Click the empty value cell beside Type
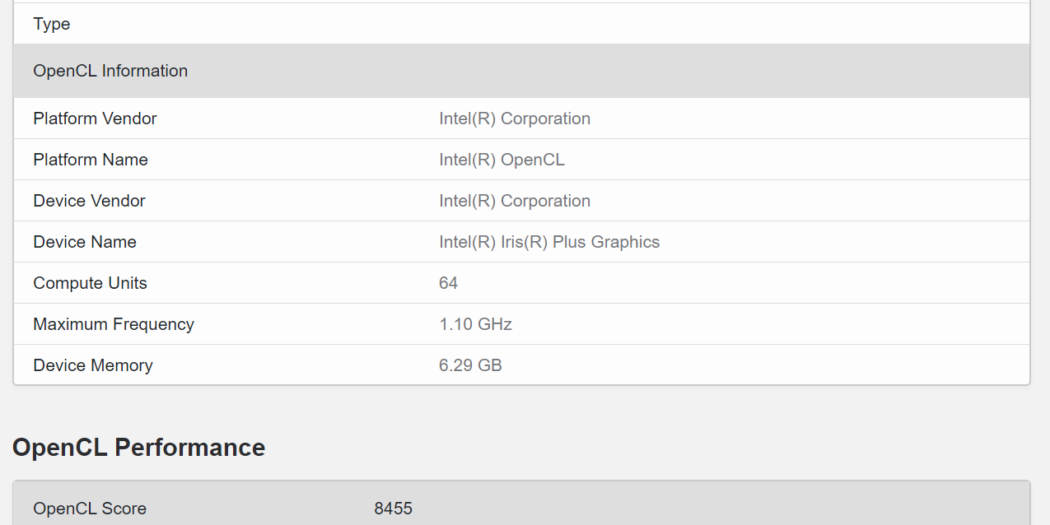 [x=700, y=24]
